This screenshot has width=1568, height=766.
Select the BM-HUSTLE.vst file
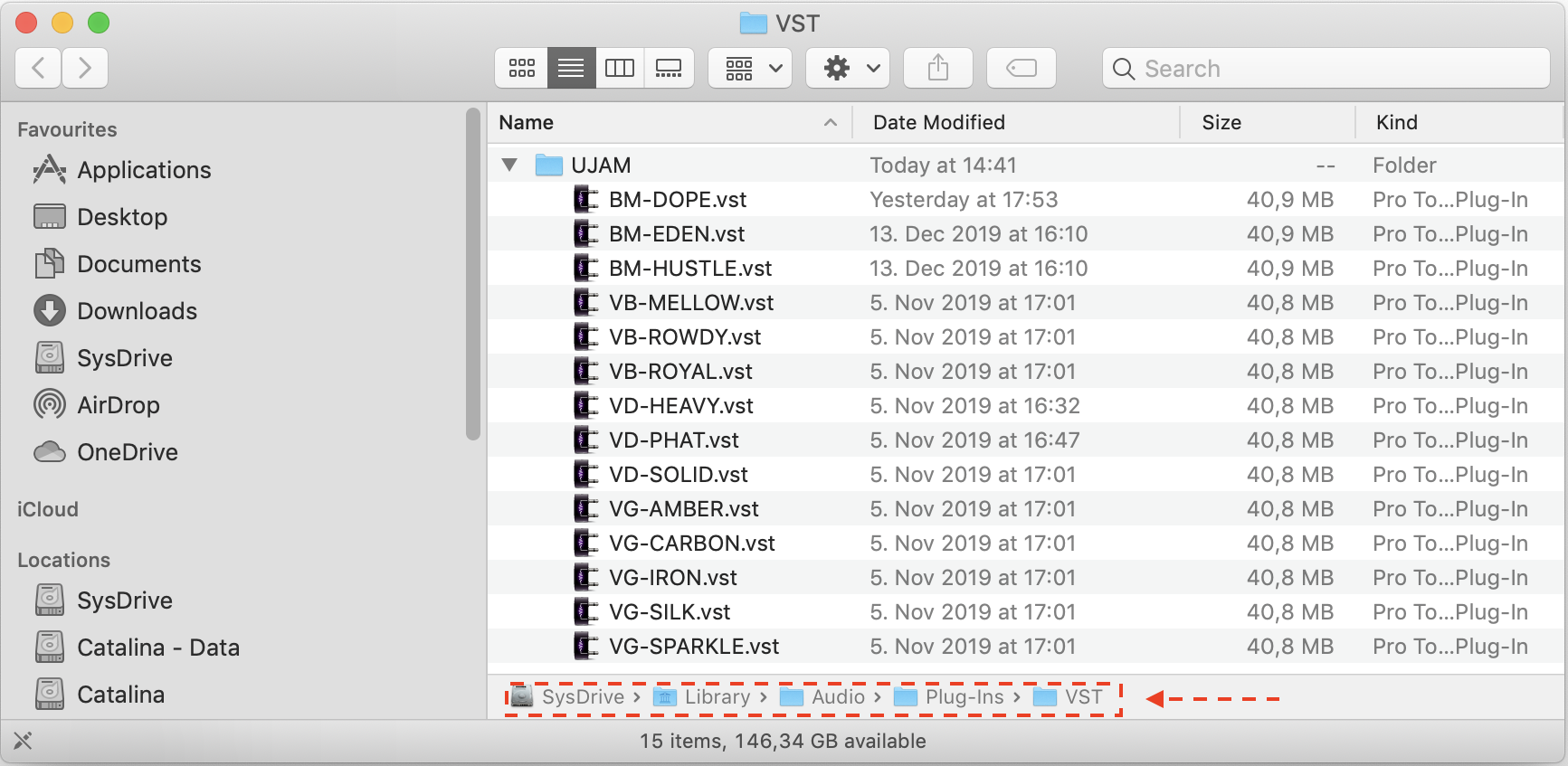[1025, 268]
